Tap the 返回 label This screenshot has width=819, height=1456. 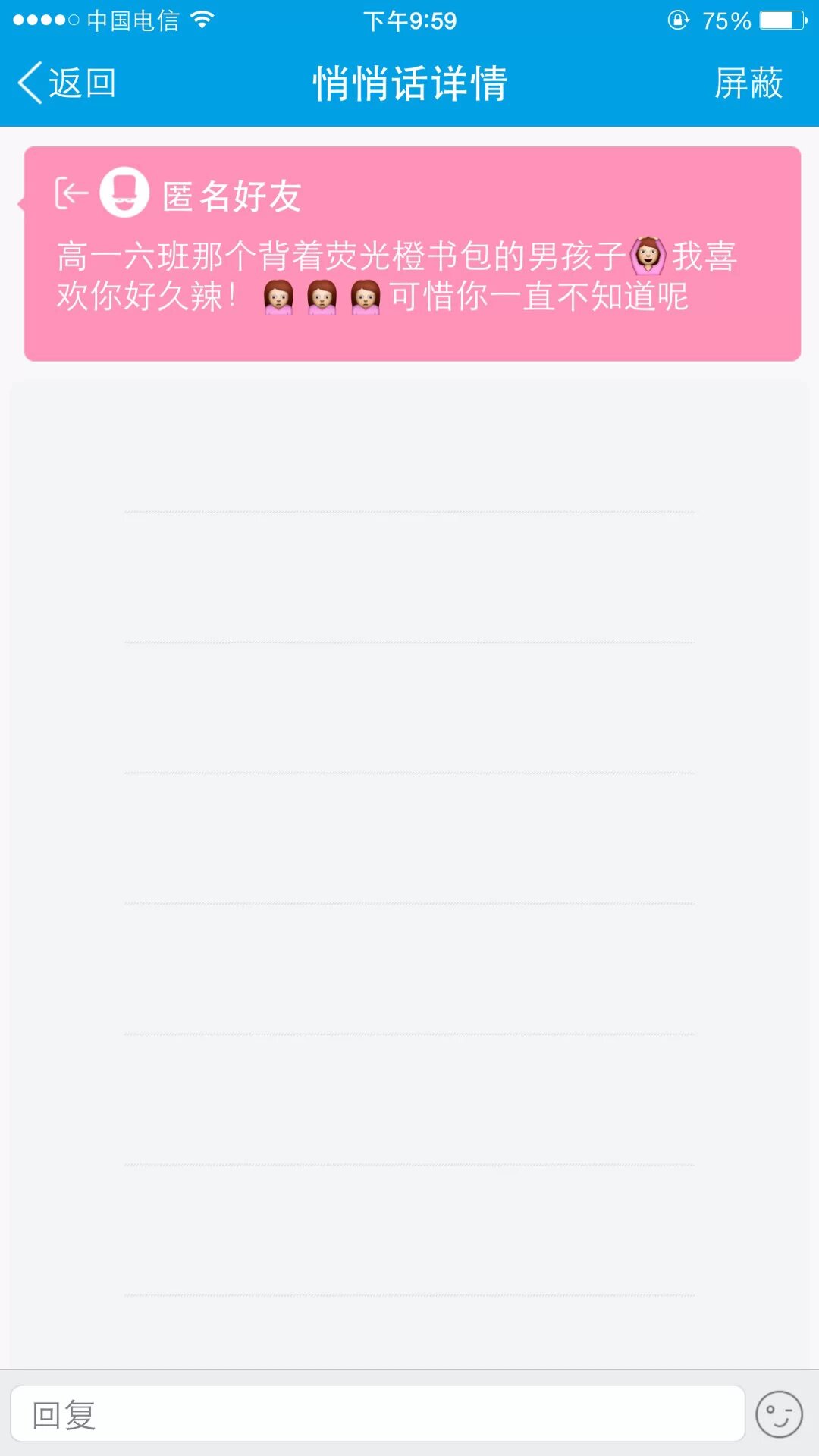[x=83, y=83]
